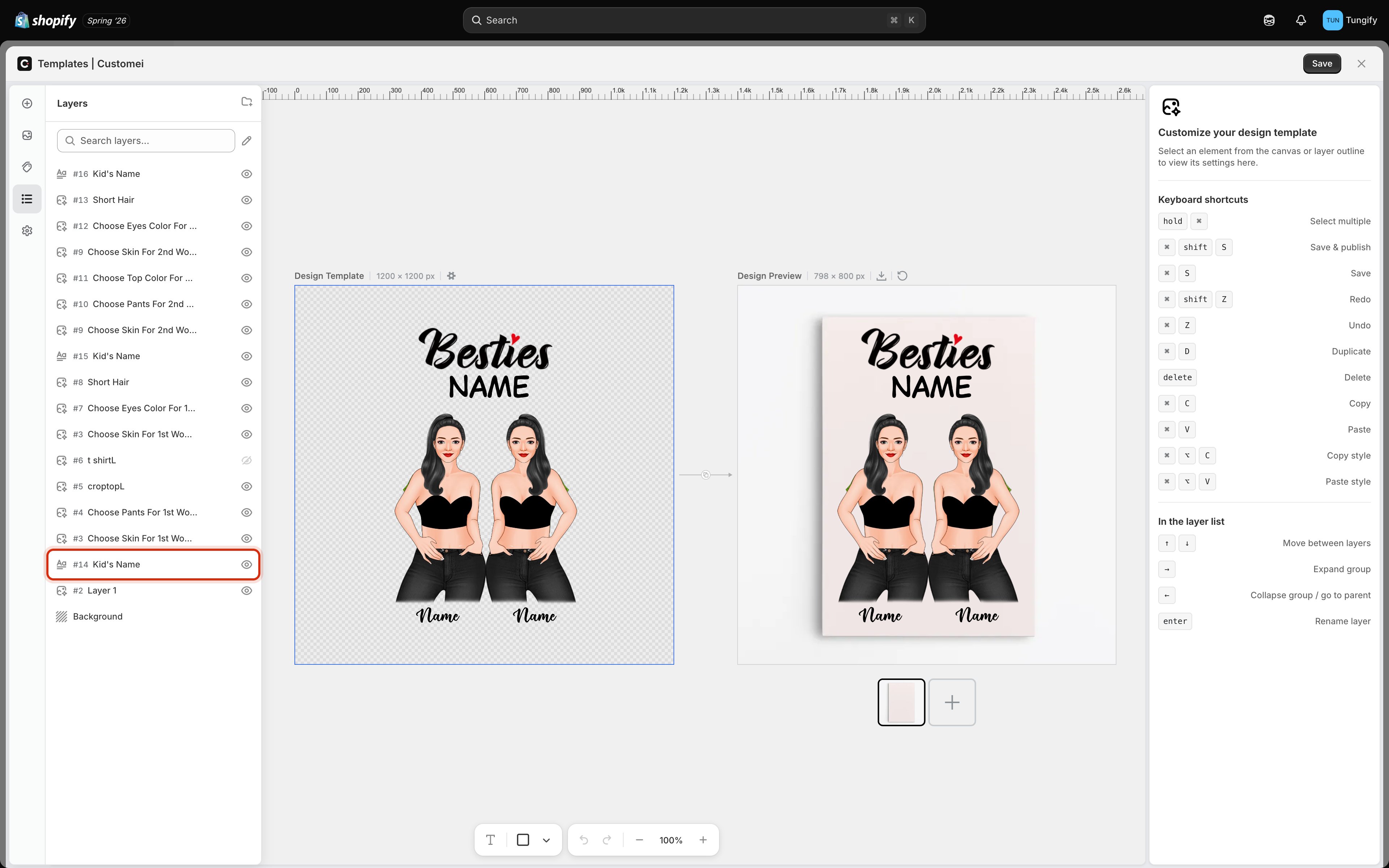The image size is (1389, 868).
Task: Select the first design preview thumbnail
Action: pos(901,702)
